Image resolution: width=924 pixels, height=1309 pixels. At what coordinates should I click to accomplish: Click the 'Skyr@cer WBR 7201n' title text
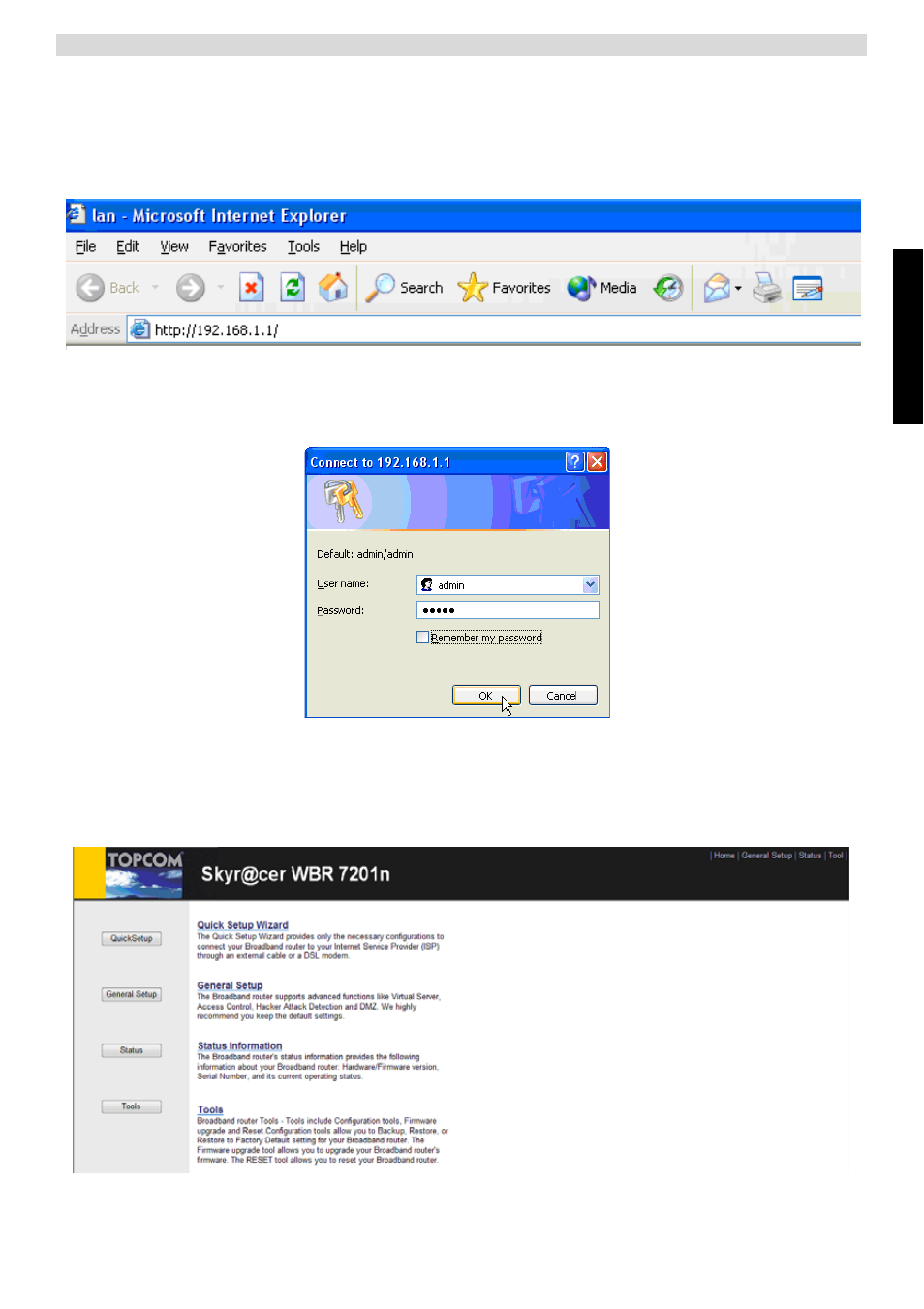(295, 874)
